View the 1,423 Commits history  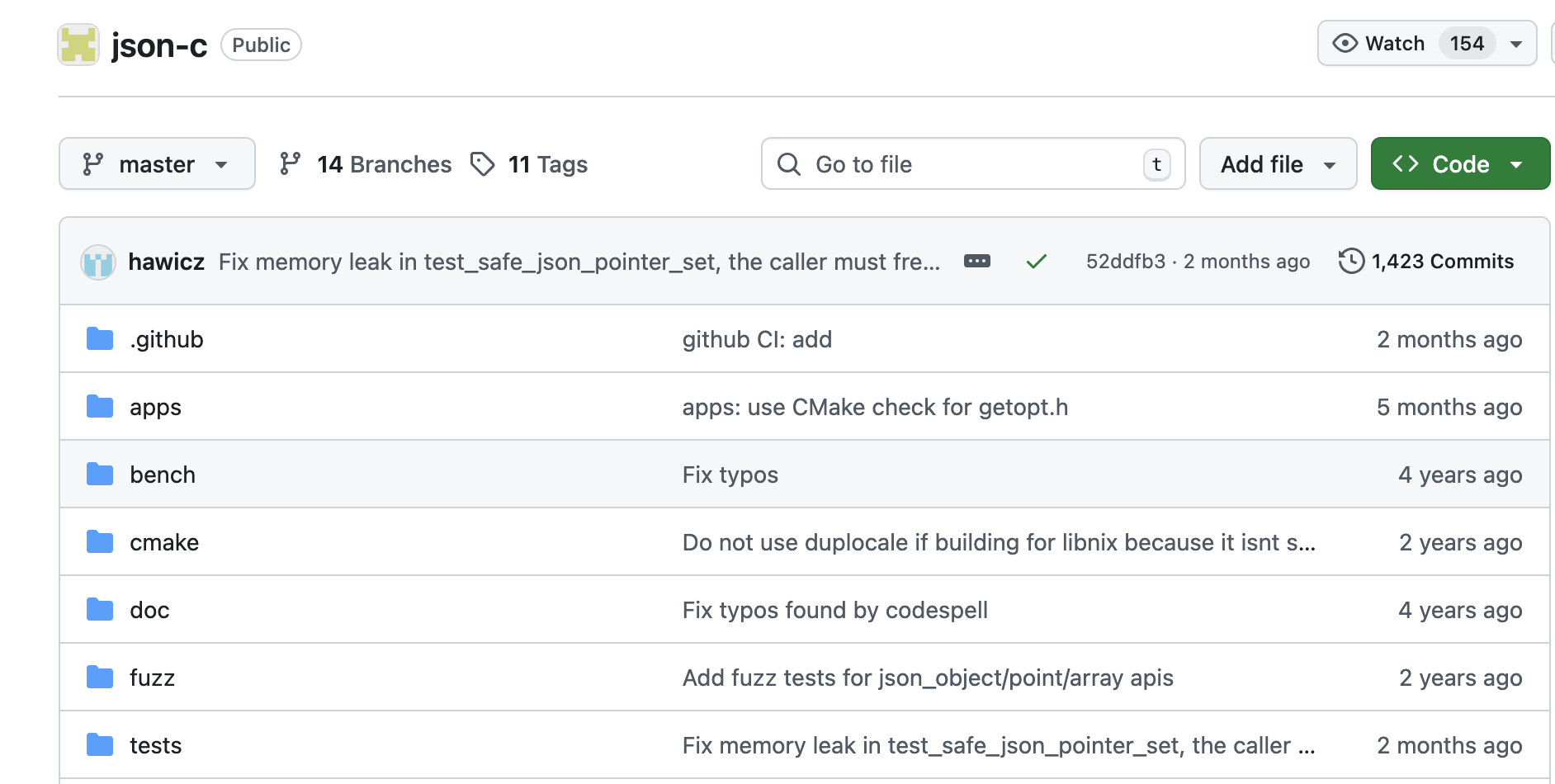pos(1426,262)
